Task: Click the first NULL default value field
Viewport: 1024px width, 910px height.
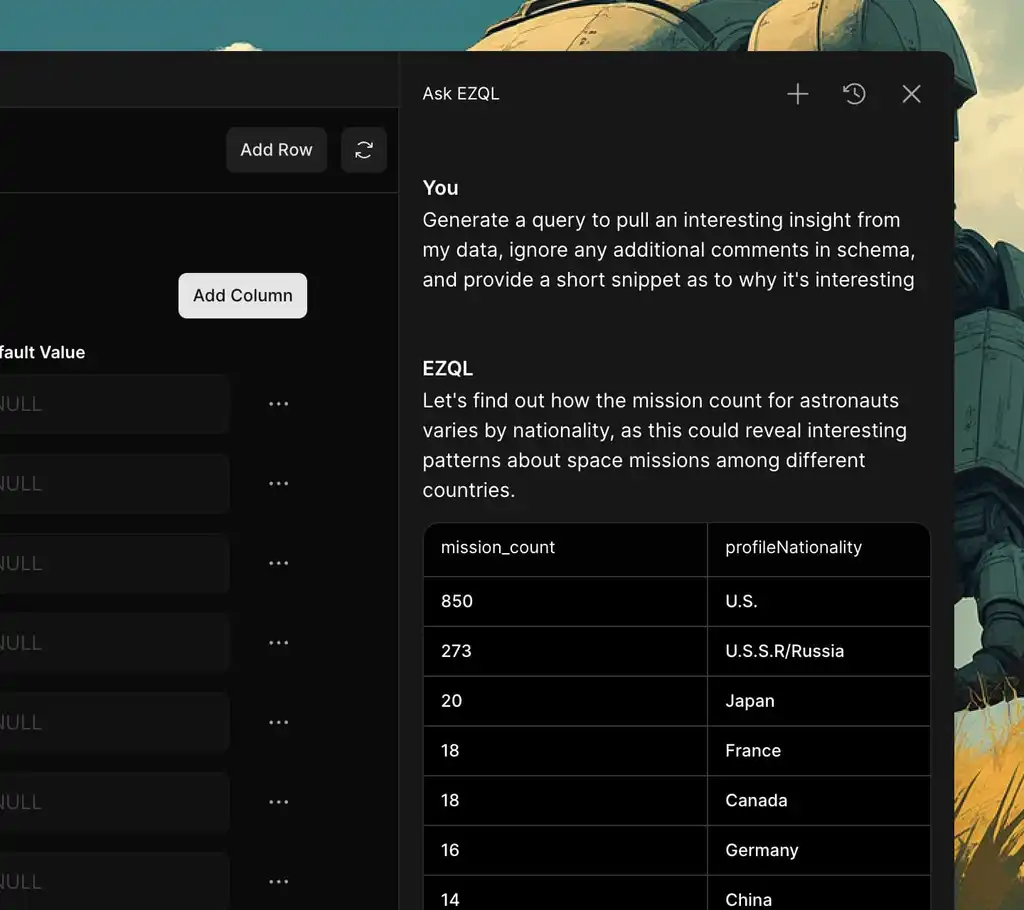Action: 110,404
